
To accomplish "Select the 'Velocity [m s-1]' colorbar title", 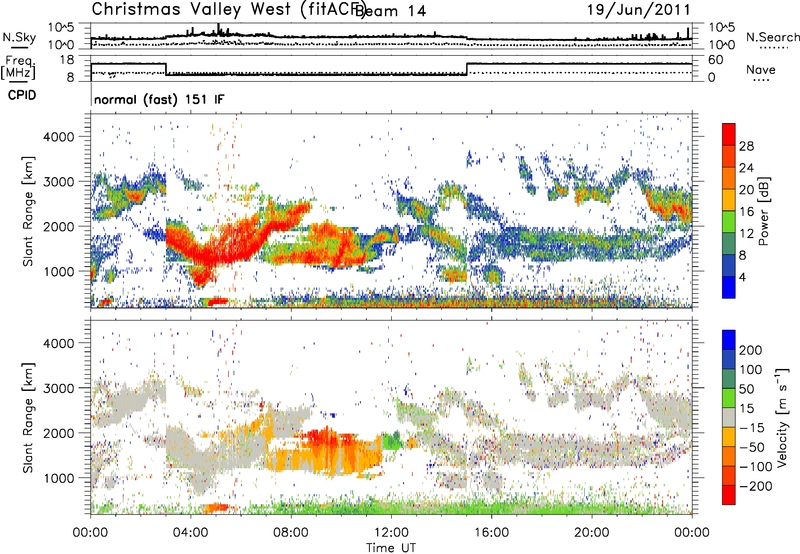I will [x=782, y=417].
